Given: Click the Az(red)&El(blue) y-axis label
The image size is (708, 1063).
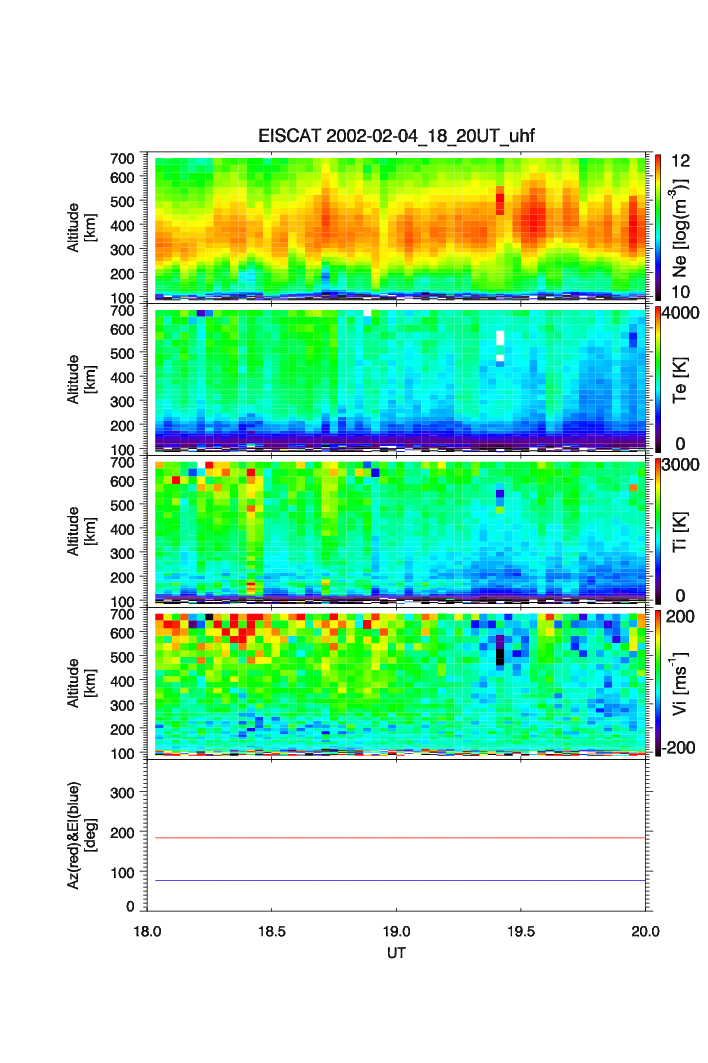Looking at the screenshot, I should pos(79,836).
